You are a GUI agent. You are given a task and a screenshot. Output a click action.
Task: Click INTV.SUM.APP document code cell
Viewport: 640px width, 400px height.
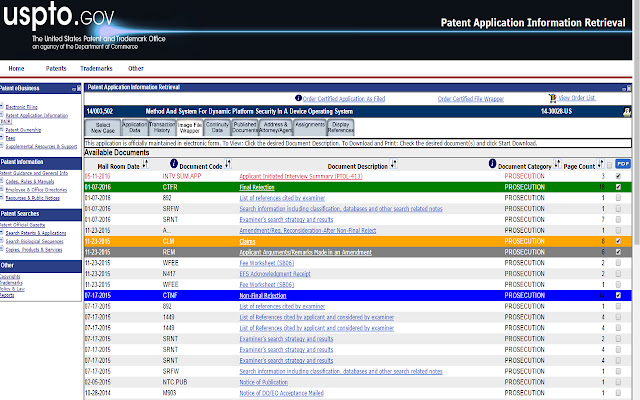tap(182, 176)
